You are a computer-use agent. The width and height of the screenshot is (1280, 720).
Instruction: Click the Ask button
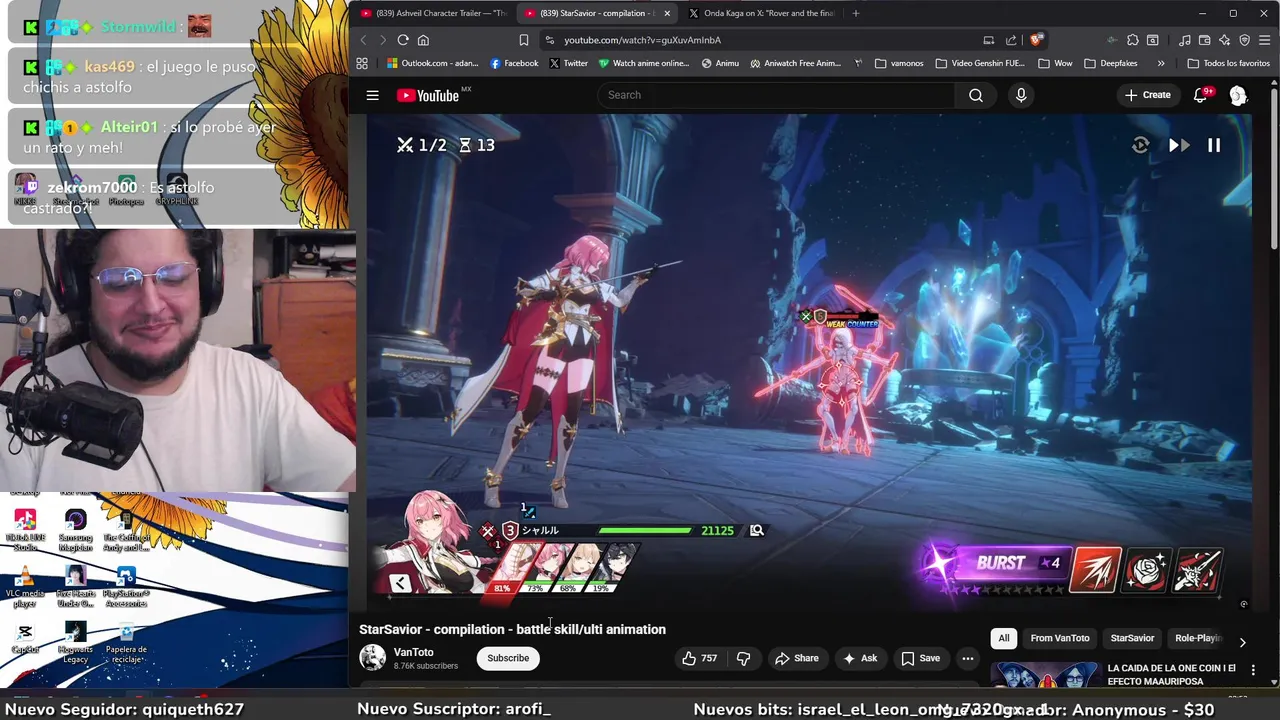point(860,658)
